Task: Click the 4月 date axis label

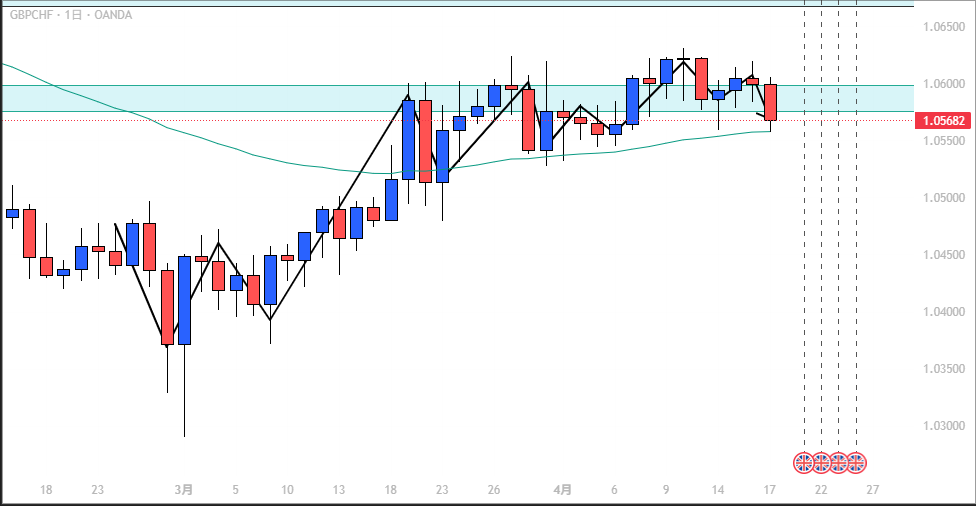Action: 563,490
